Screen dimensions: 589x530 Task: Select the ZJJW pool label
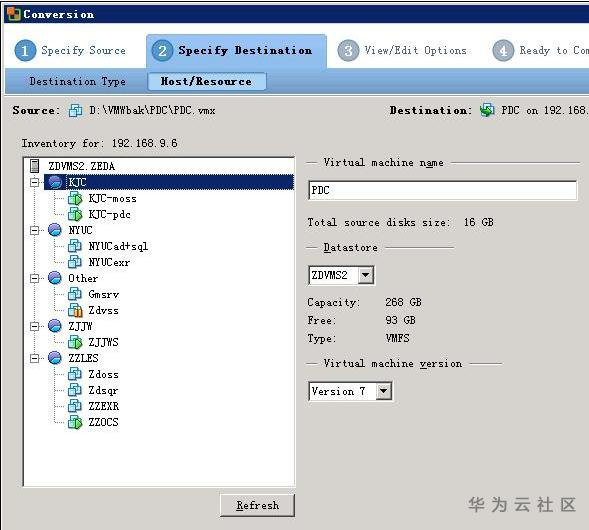[x=80, y=326]
